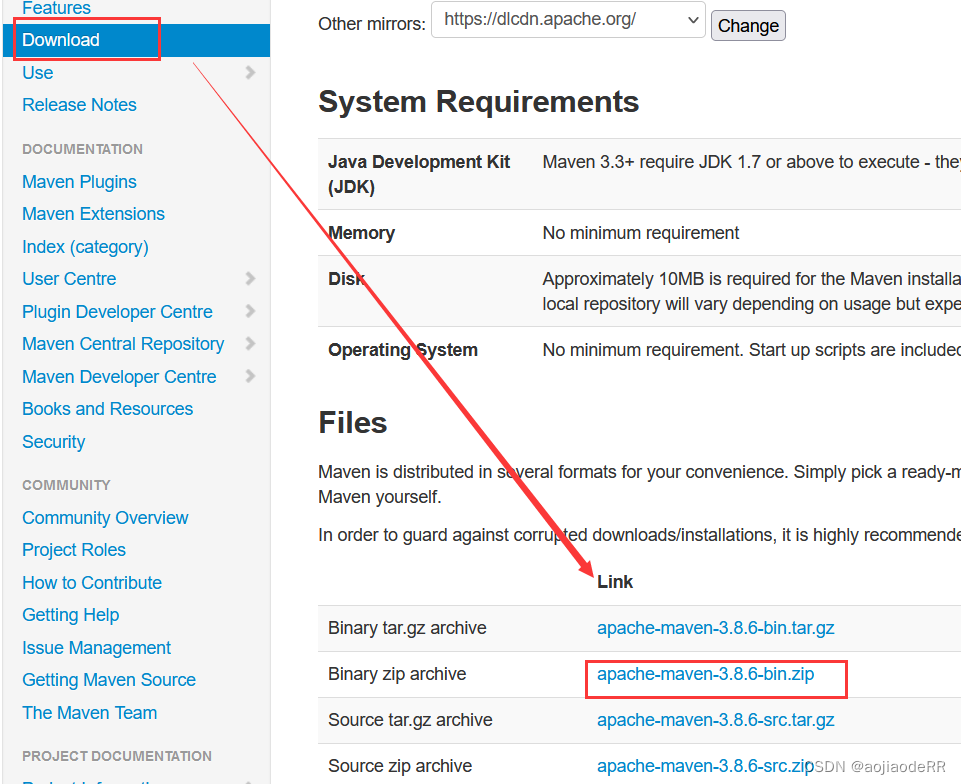Open the Features sidebar link
The image size is (961, 784).
[x=56, y=8]
